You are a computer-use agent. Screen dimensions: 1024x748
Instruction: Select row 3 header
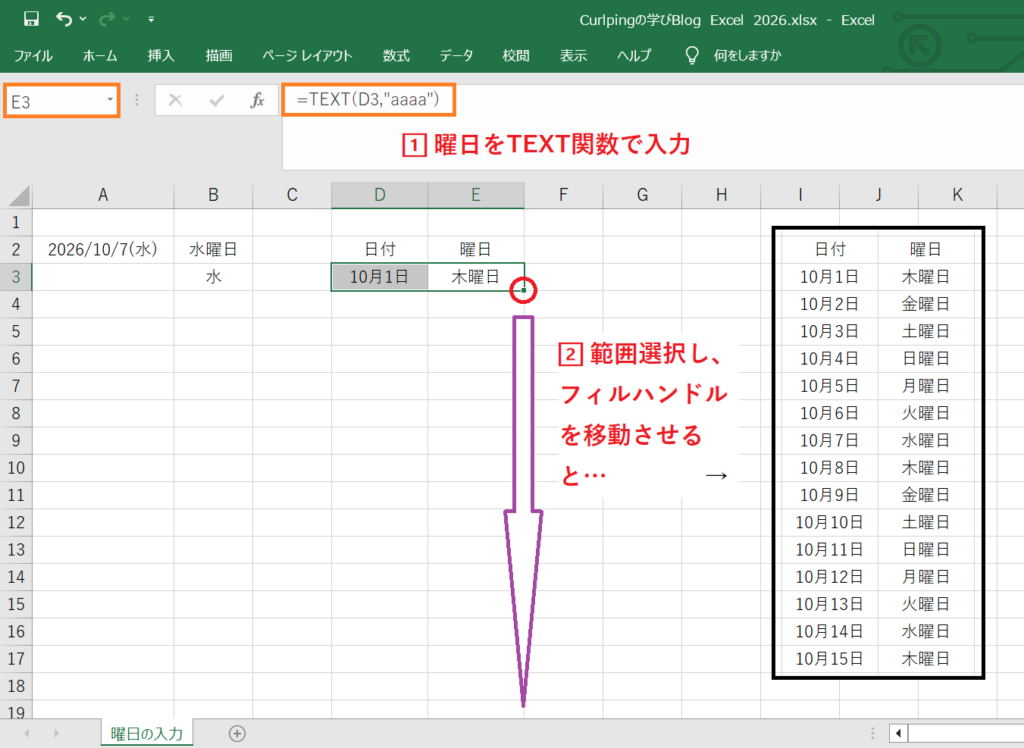pos(16,277)
